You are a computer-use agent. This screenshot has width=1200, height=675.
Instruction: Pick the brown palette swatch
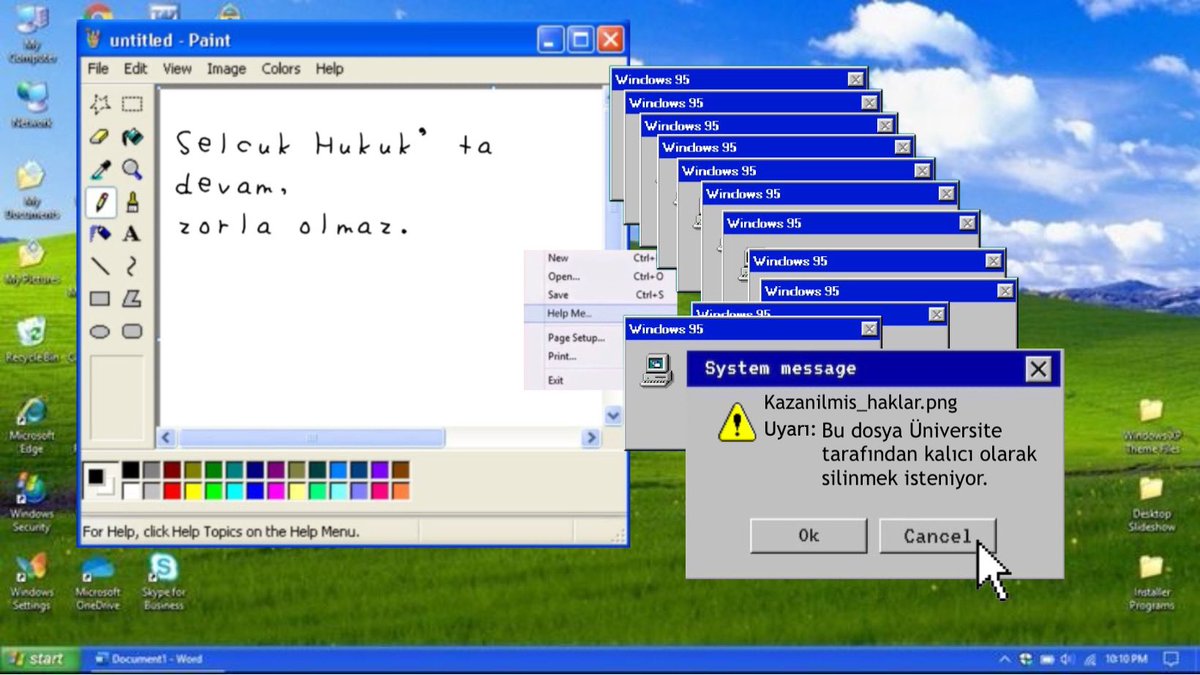(400, 470)
